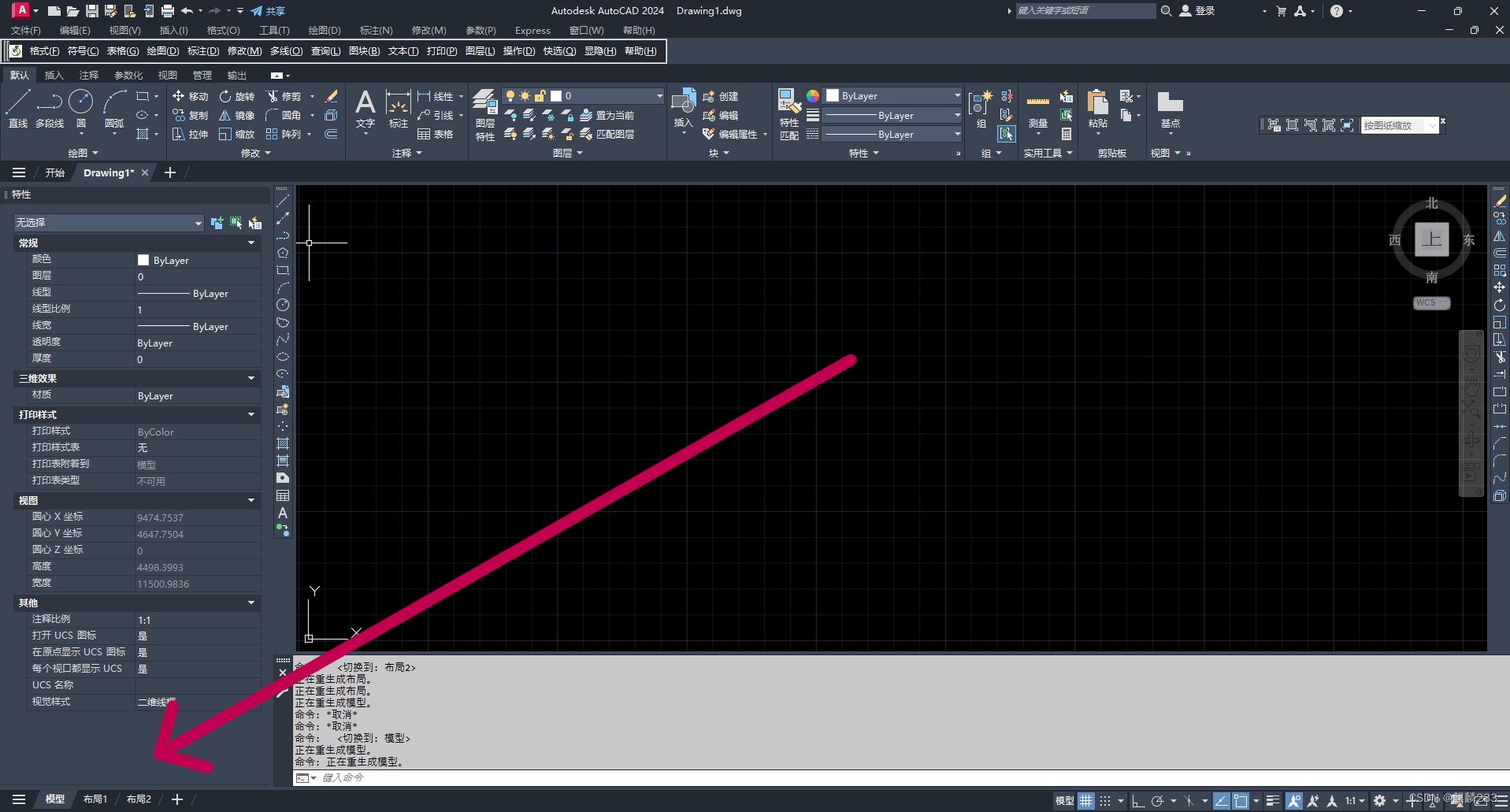
Task: Toggle ortho mode in status bar
Action: click(1137, 800)
